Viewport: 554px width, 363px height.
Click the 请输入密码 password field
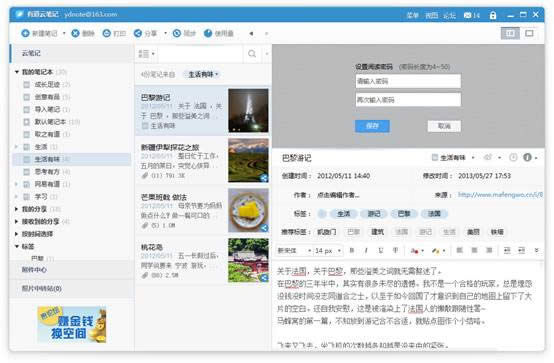(408, 81)
